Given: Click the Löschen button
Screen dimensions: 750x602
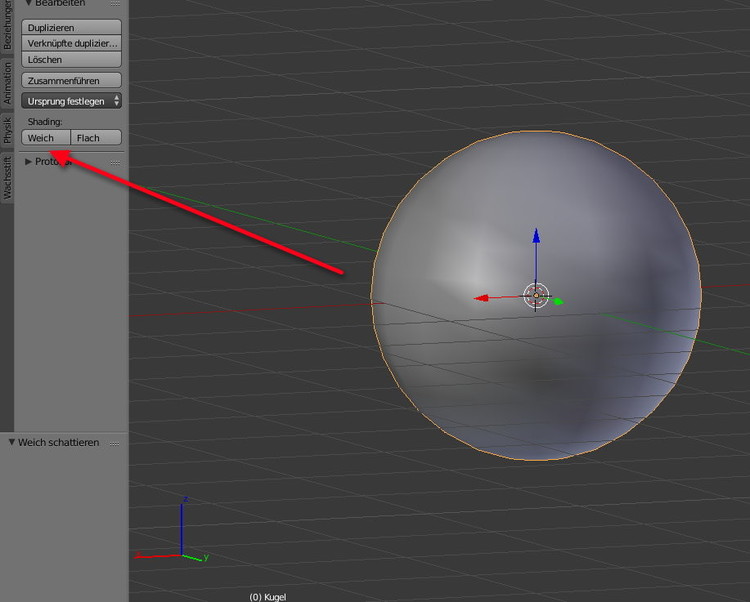Looking at the screenshot, I should click(x=71, y=60).
